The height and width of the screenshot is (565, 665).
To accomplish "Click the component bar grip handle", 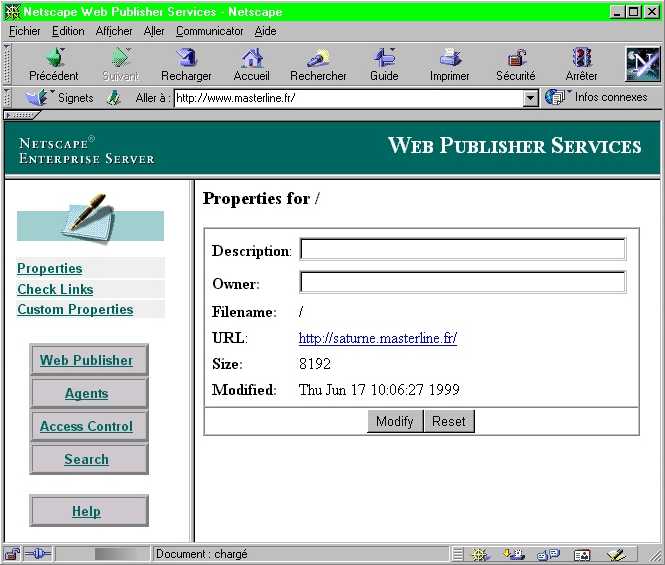I will pyautogui.click(x=457, y=554).
